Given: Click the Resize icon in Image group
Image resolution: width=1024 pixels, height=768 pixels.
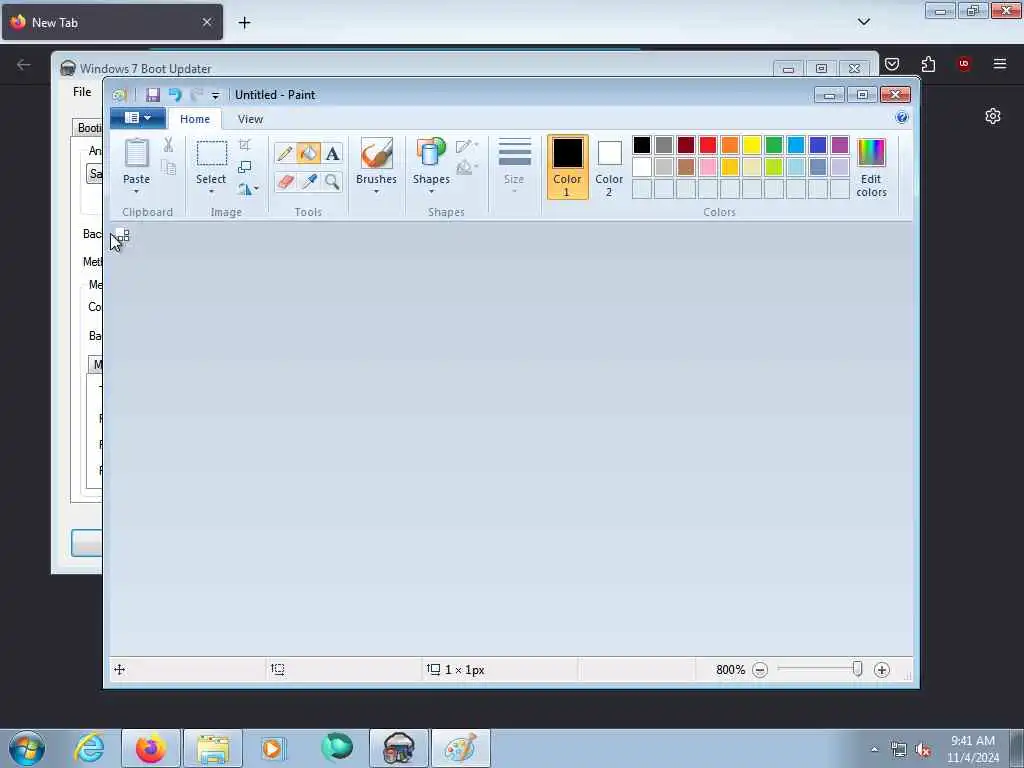Looking at the screenshot, I should tap(245, 167).
